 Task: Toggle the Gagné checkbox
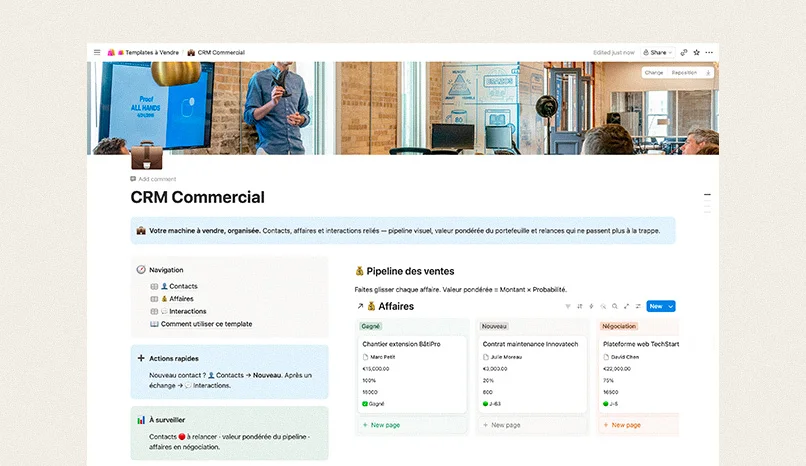click(365, 404)
